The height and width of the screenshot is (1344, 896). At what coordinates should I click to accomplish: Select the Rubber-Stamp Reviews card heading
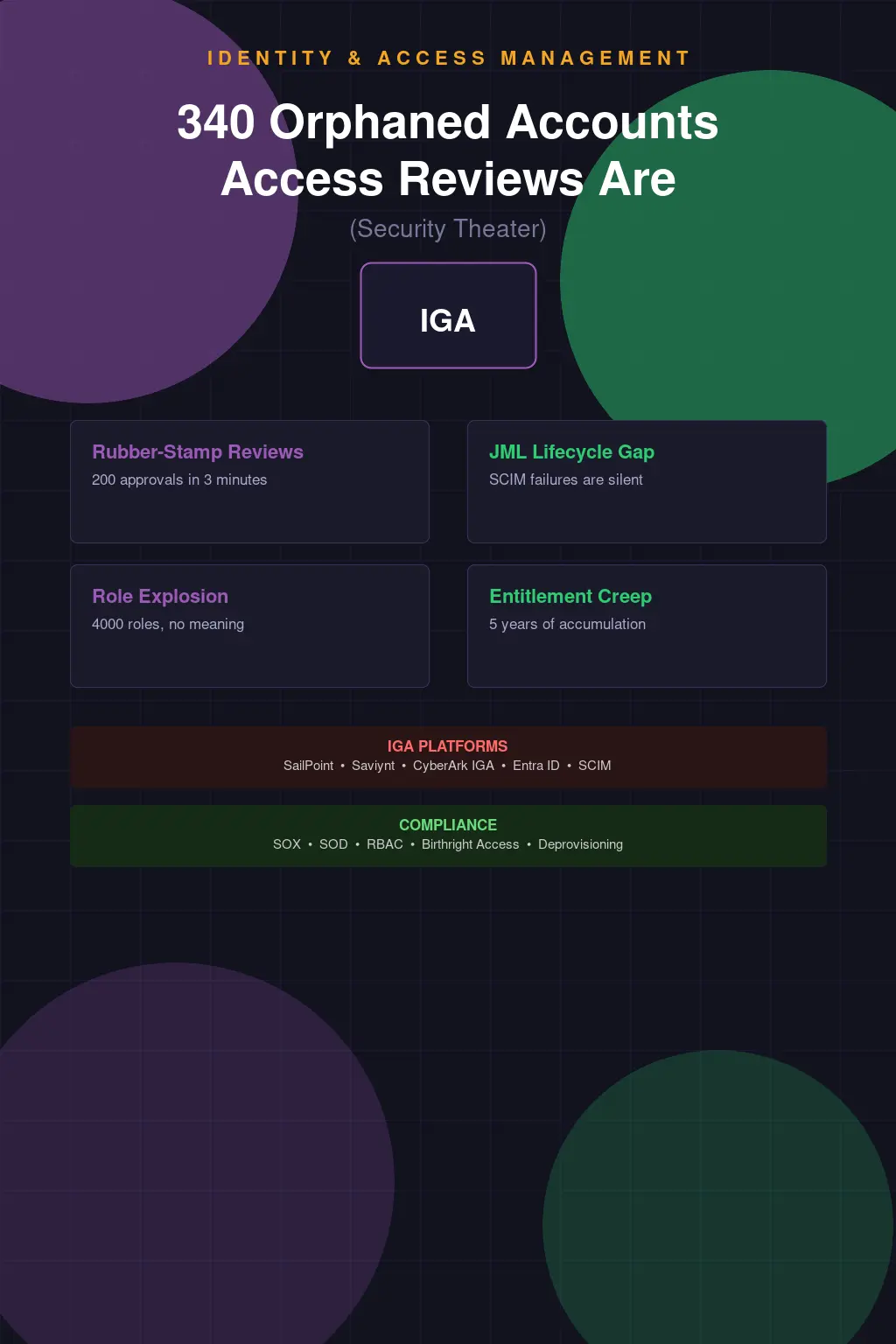pyautogui.click(x=198, y=451)
